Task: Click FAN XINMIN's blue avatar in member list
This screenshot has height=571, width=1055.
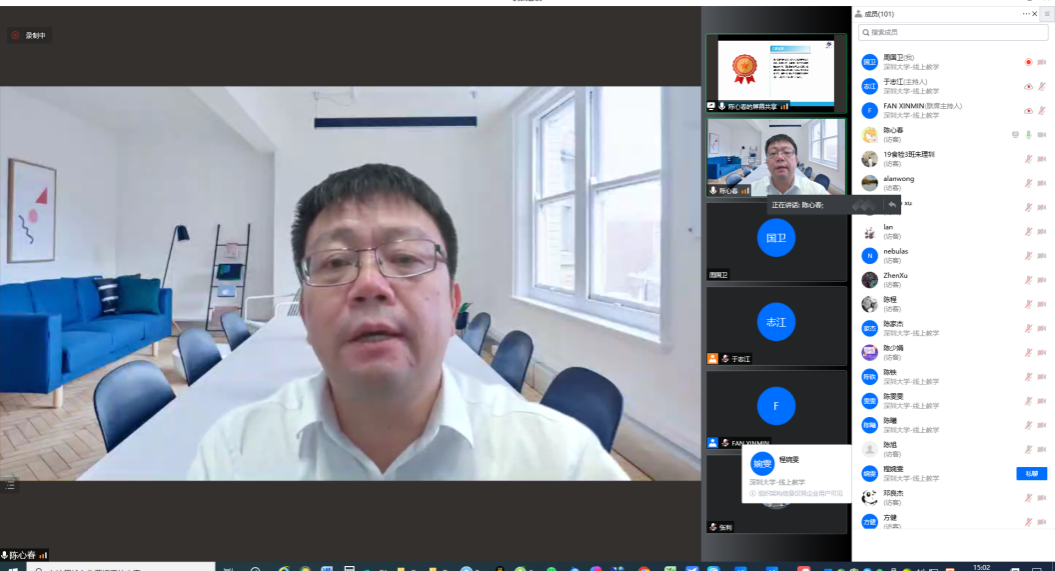Action: click(870, 110)
